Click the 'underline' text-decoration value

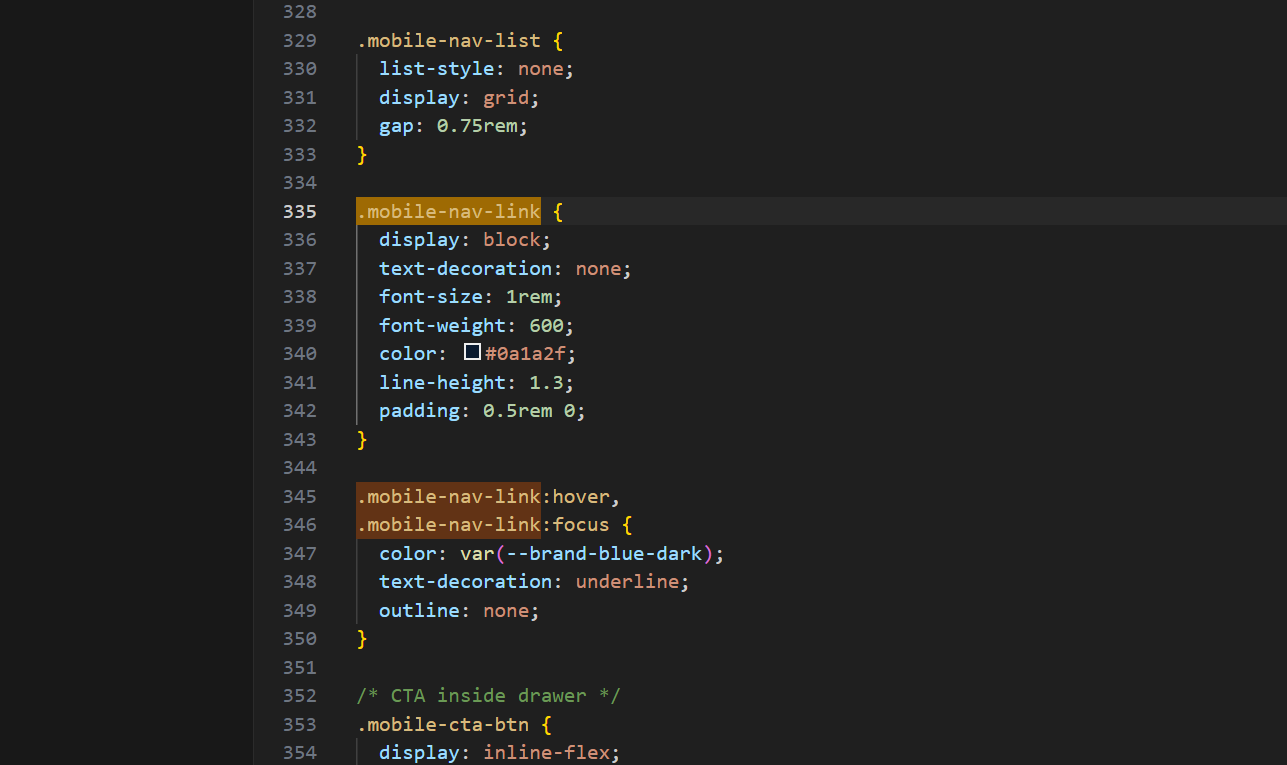(x=627, y=581)
